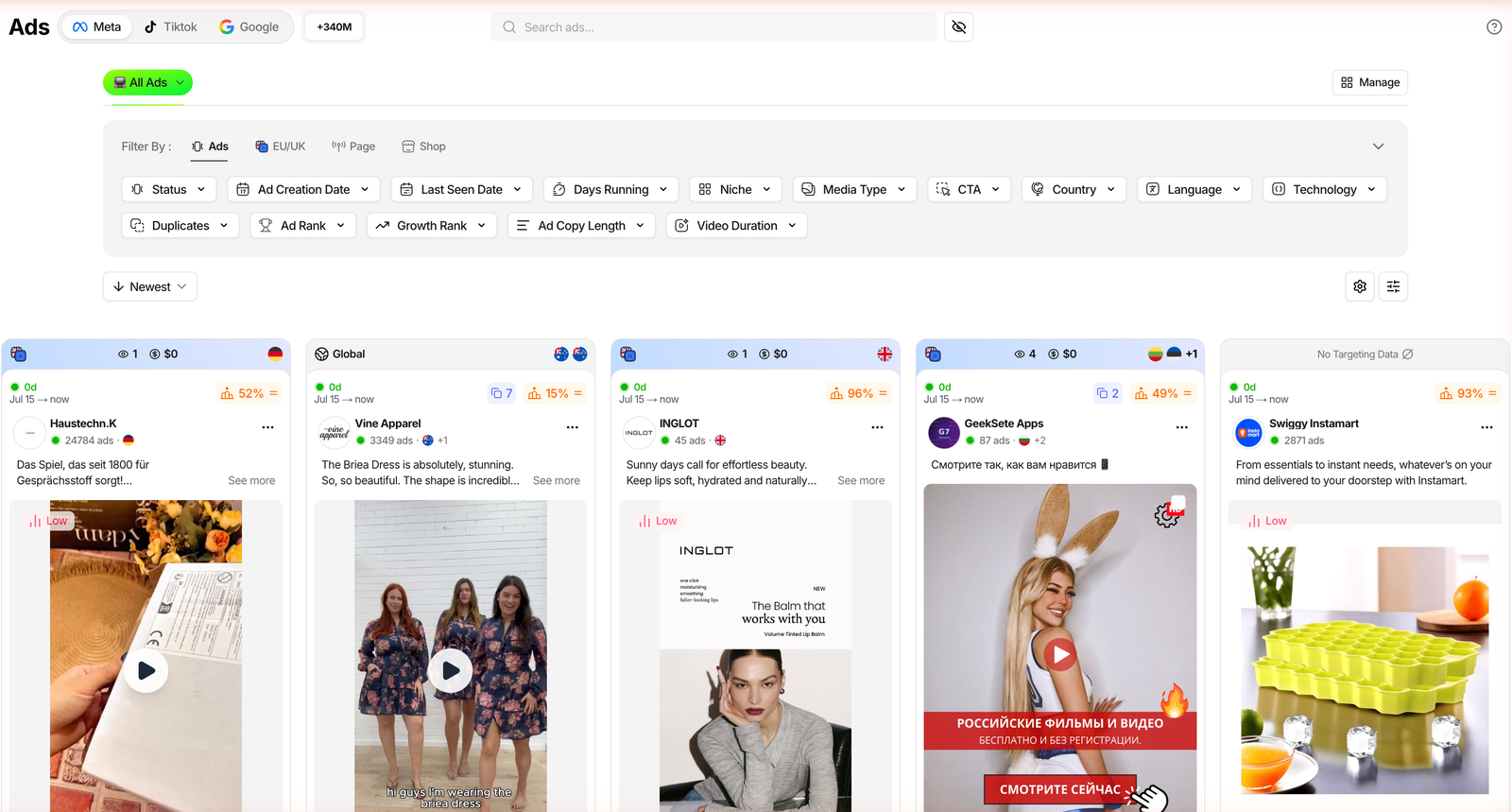Viewport: 1512px width, 812px height.
Task: Click the Manage button
Action: coord(1370,82)
